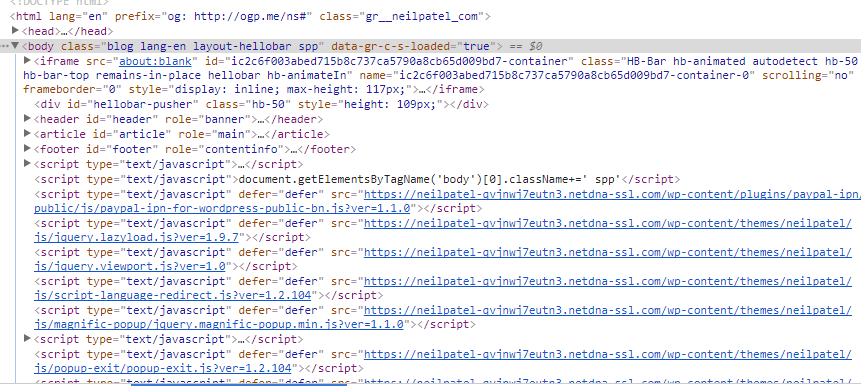Select the role="banner" attribute
861x386 pixels.
208,119
